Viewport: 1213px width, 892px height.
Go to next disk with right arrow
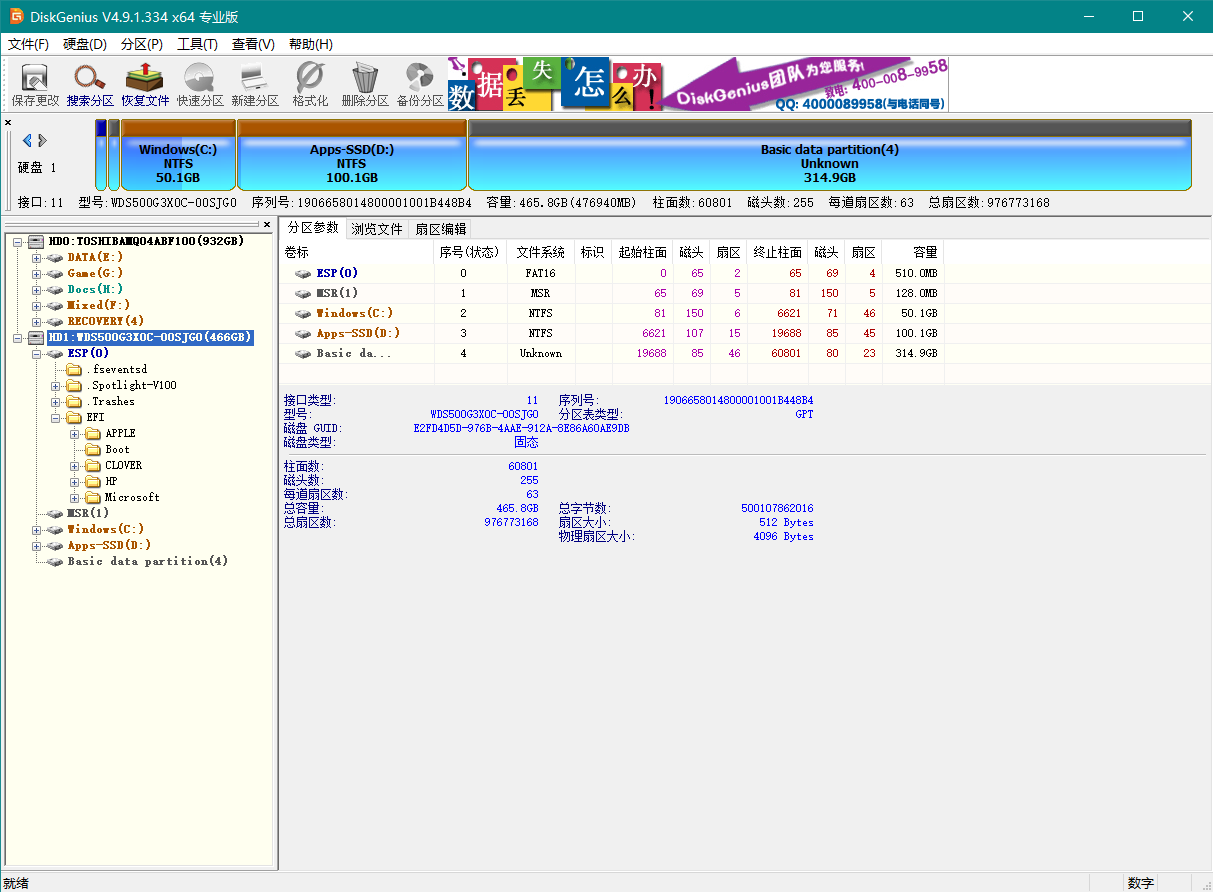pyautogui.click(x=43, y=140)
